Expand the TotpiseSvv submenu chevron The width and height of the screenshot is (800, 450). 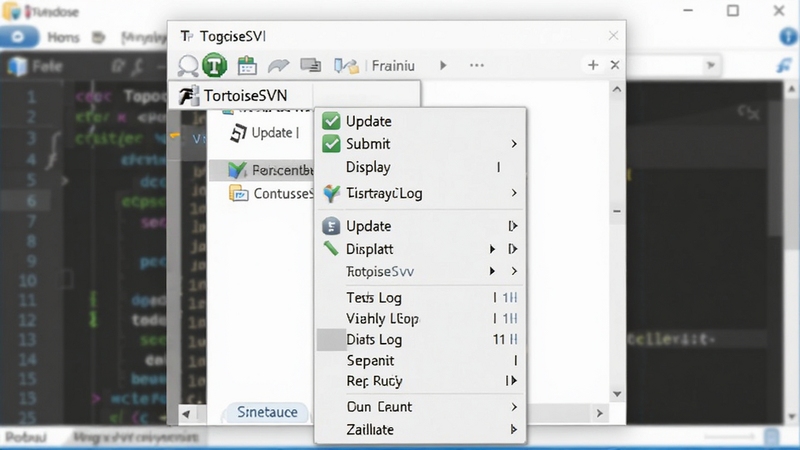(514, 271)
